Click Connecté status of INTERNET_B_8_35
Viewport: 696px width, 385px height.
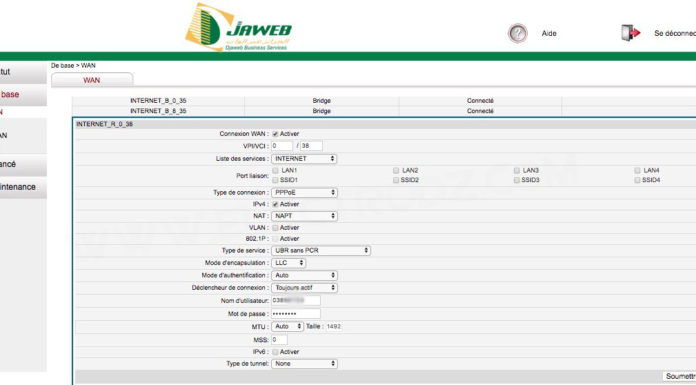coord(480,111)
